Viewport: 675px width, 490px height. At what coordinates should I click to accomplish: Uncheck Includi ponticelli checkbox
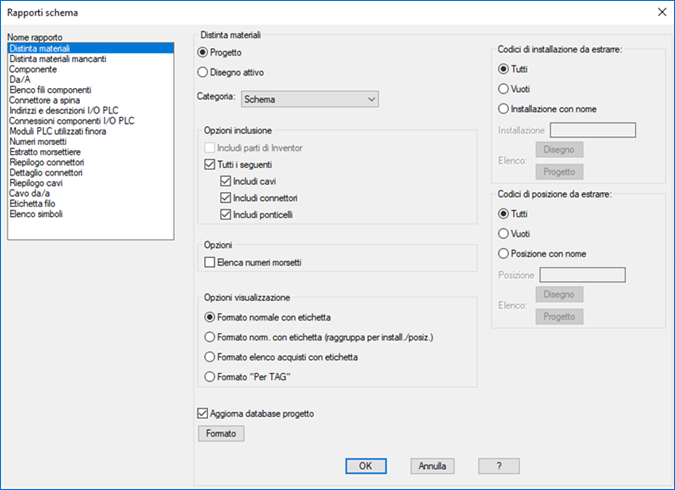pos(226,215)
